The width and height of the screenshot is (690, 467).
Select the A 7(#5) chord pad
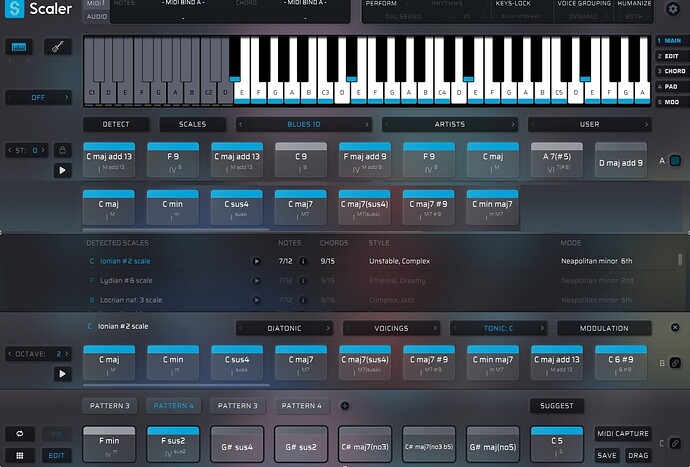557,160
